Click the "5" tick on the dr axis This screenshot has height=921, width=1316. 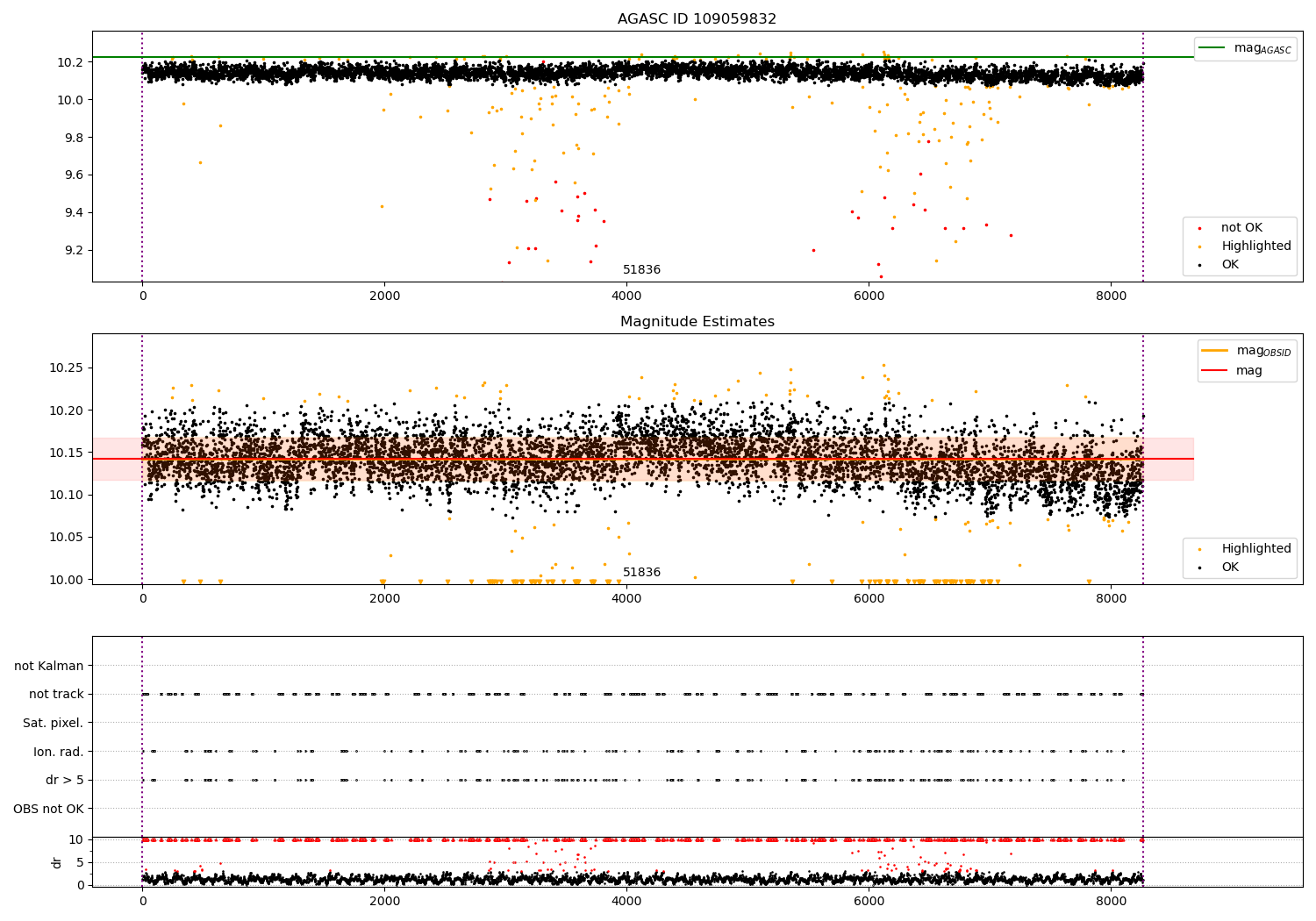click(x=80, y=862)
